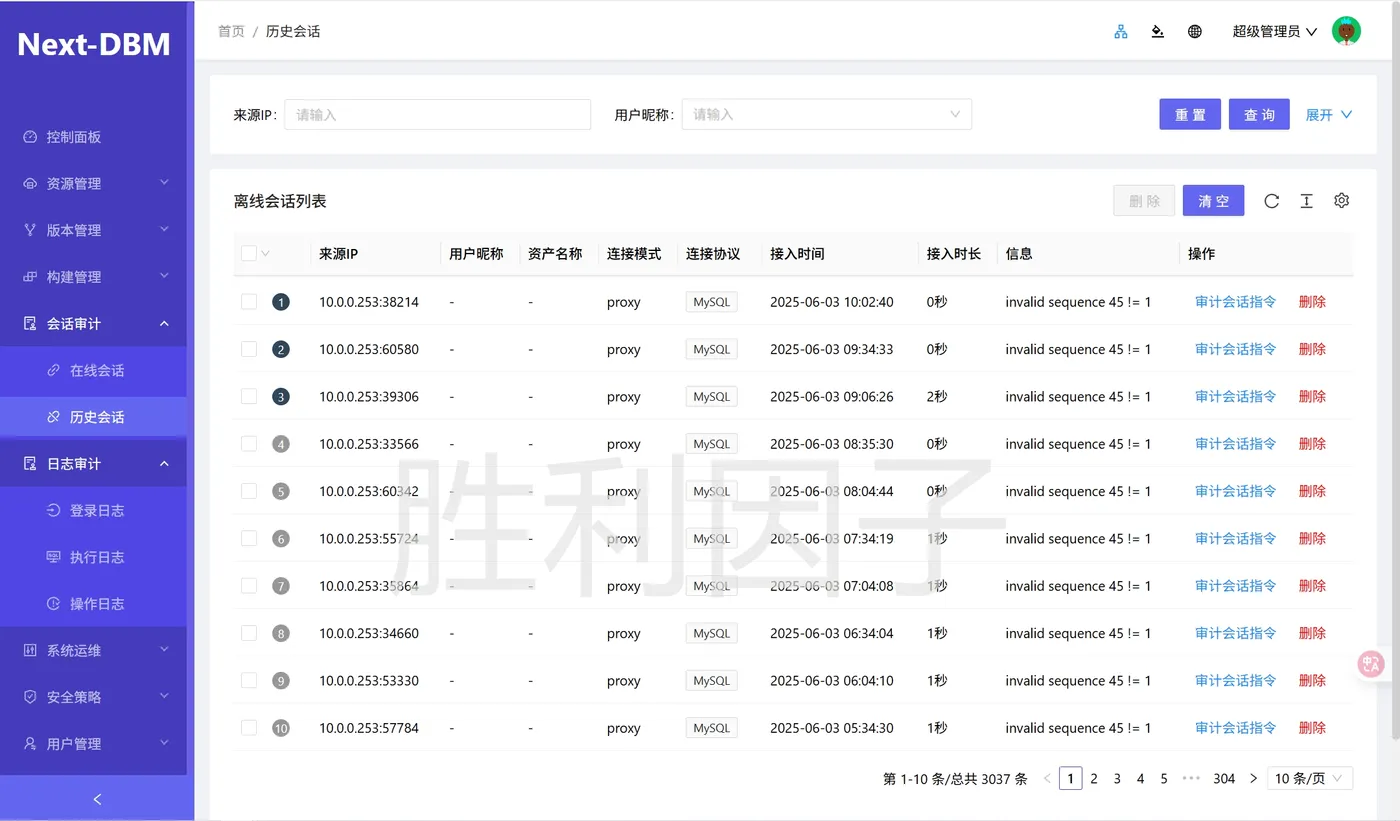The width and height of the screenshot is (1400, 821).
Task: Click 删除 for row 10.0.0.253:60580
Action: coord(1312,349)
